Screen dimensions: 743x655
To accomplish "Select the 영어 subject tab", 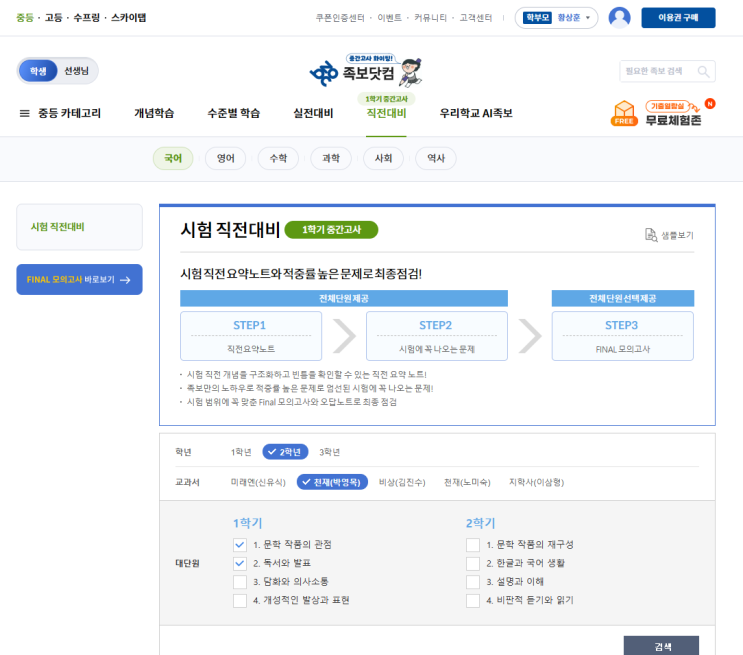I will [x=226, y=158].
